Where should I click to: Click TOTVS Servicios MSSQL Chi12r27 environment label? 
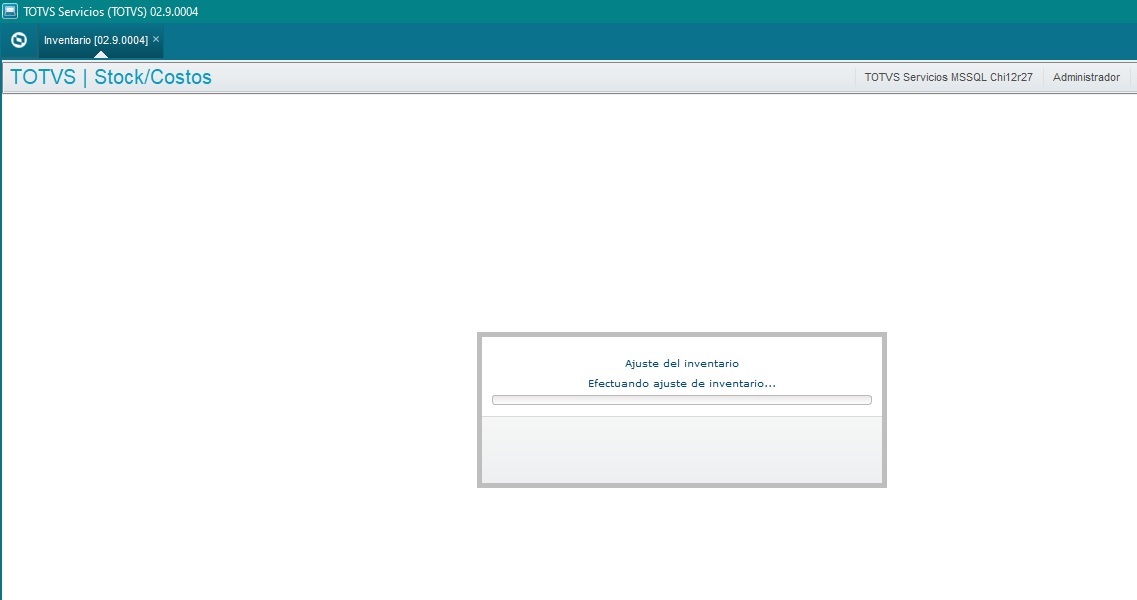[x=948, y=77]
